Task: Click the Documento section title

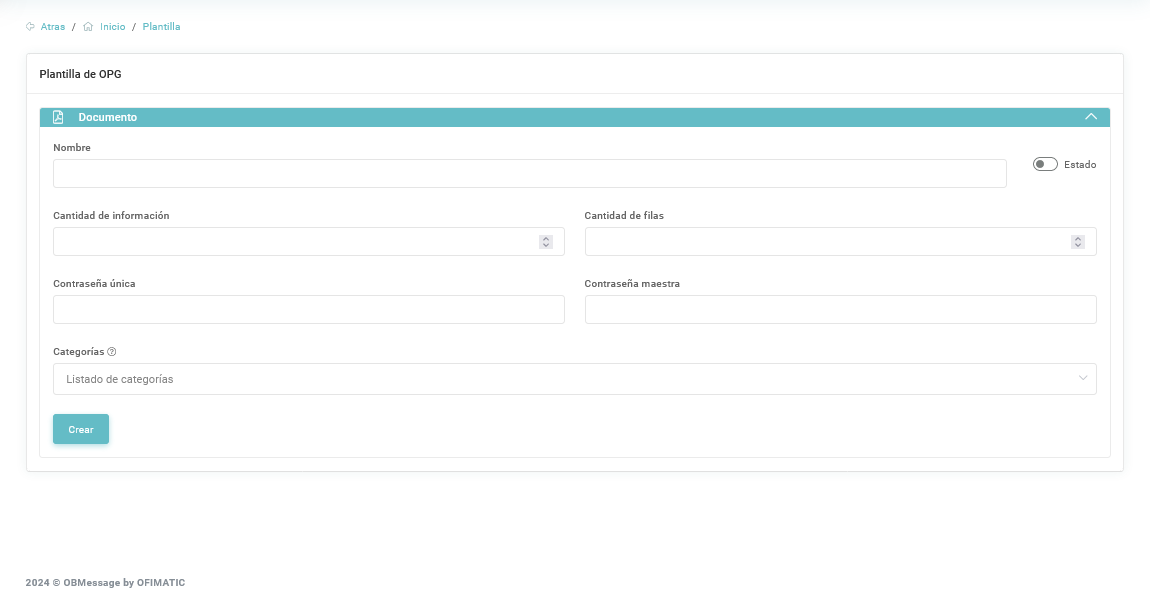Action: (108, 117)
